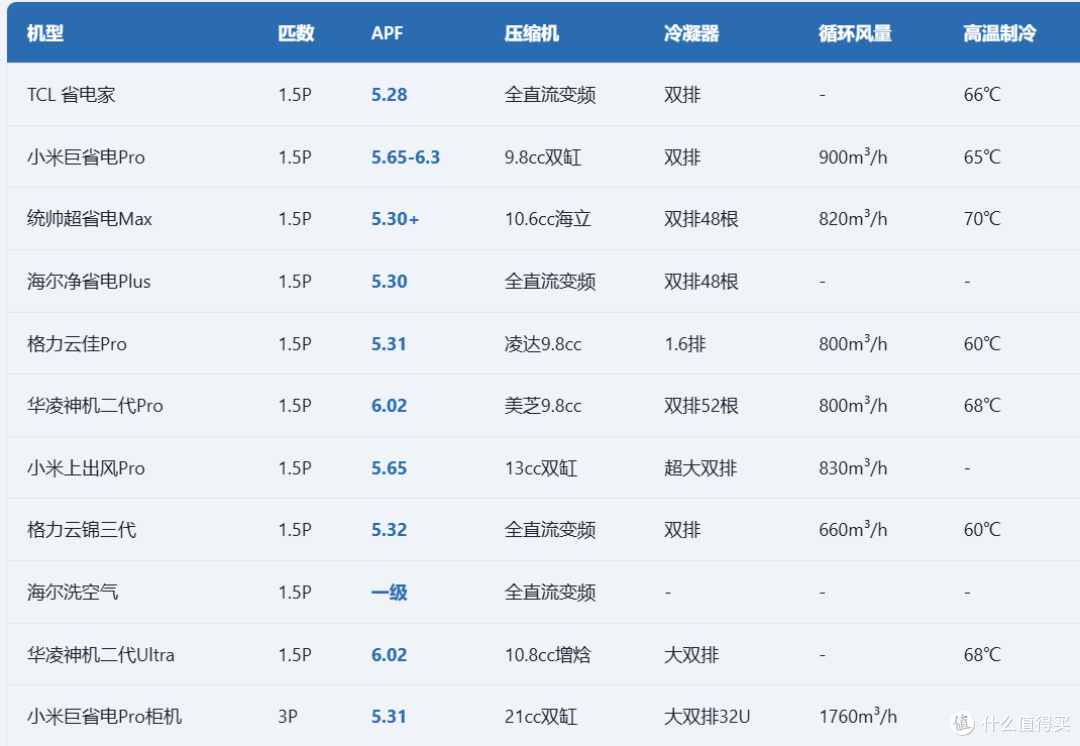Select the 统帅超省电Max model name

coord(90,219)
